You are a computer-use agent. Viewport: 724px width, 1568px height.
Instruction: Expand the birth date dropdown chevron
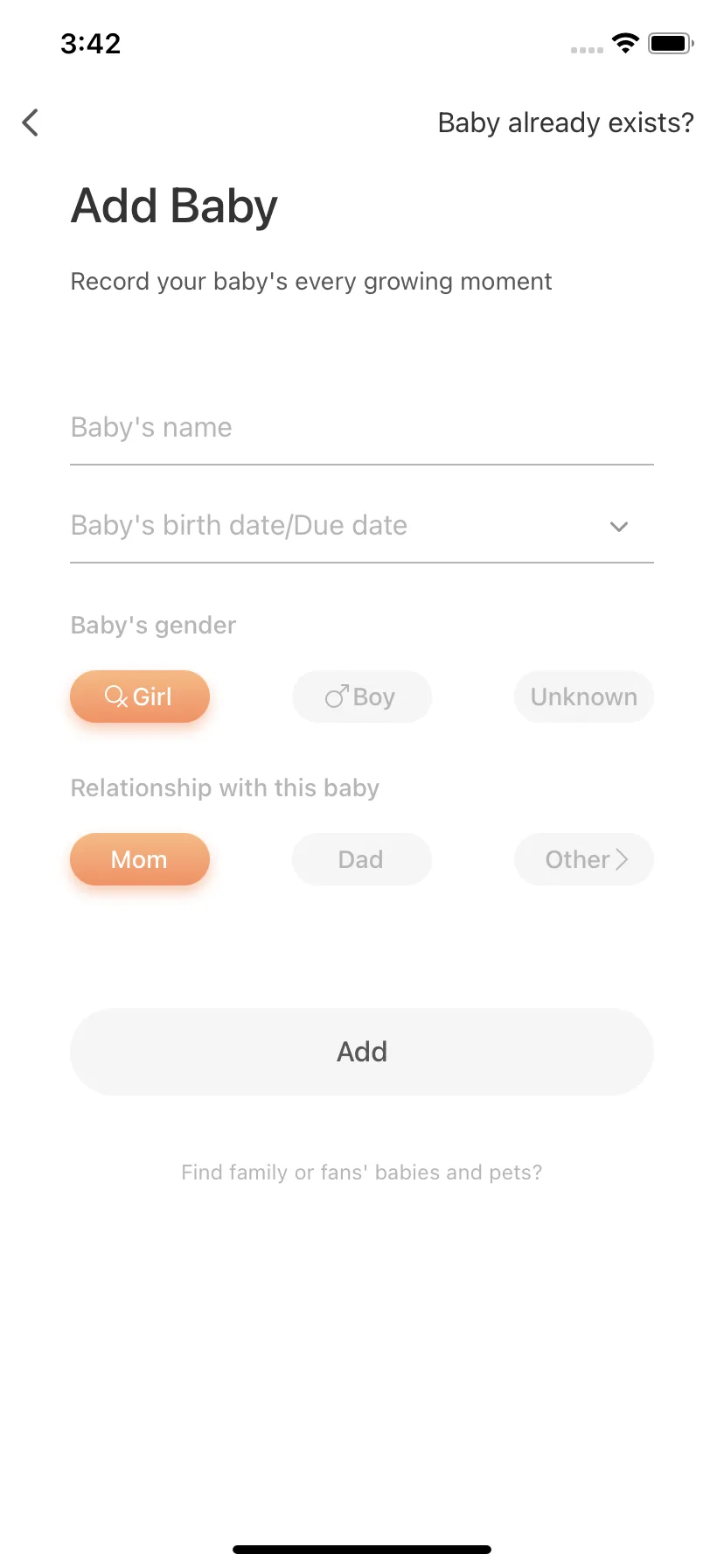tap(619, 527)
